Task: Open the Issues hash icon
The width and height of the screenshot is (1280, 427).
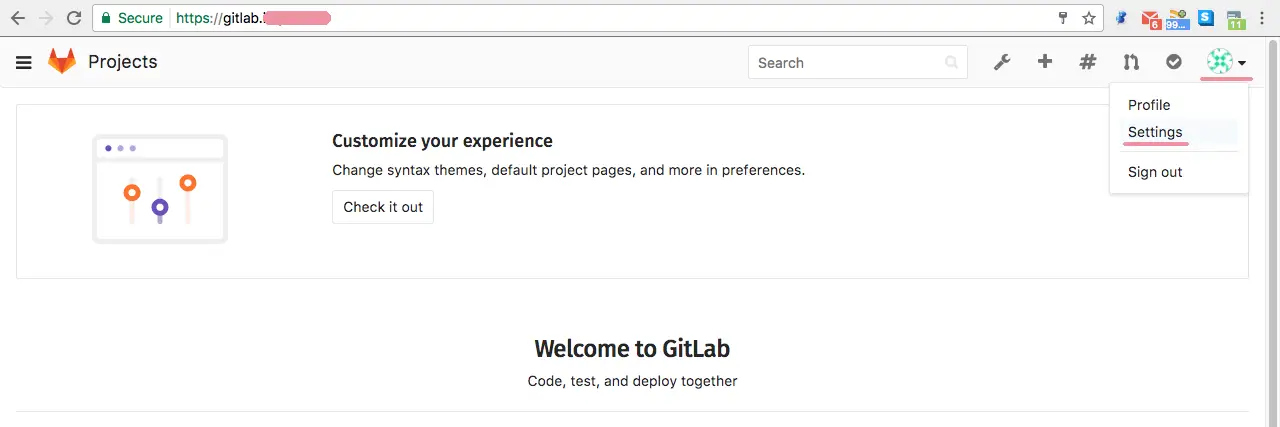Action: [x=1088, y=62]
